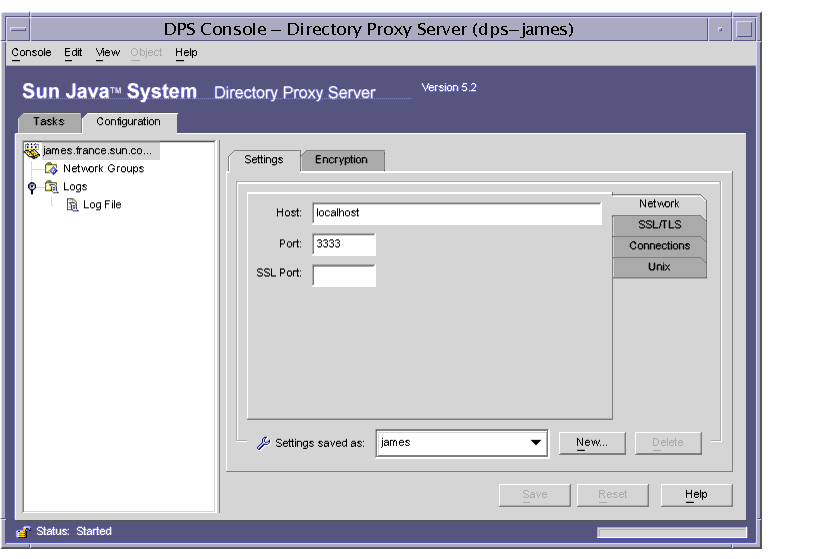Viewport: 822px width, 559px height.
Task: Click the empty SSL Port field
Action: coord(344,275)
